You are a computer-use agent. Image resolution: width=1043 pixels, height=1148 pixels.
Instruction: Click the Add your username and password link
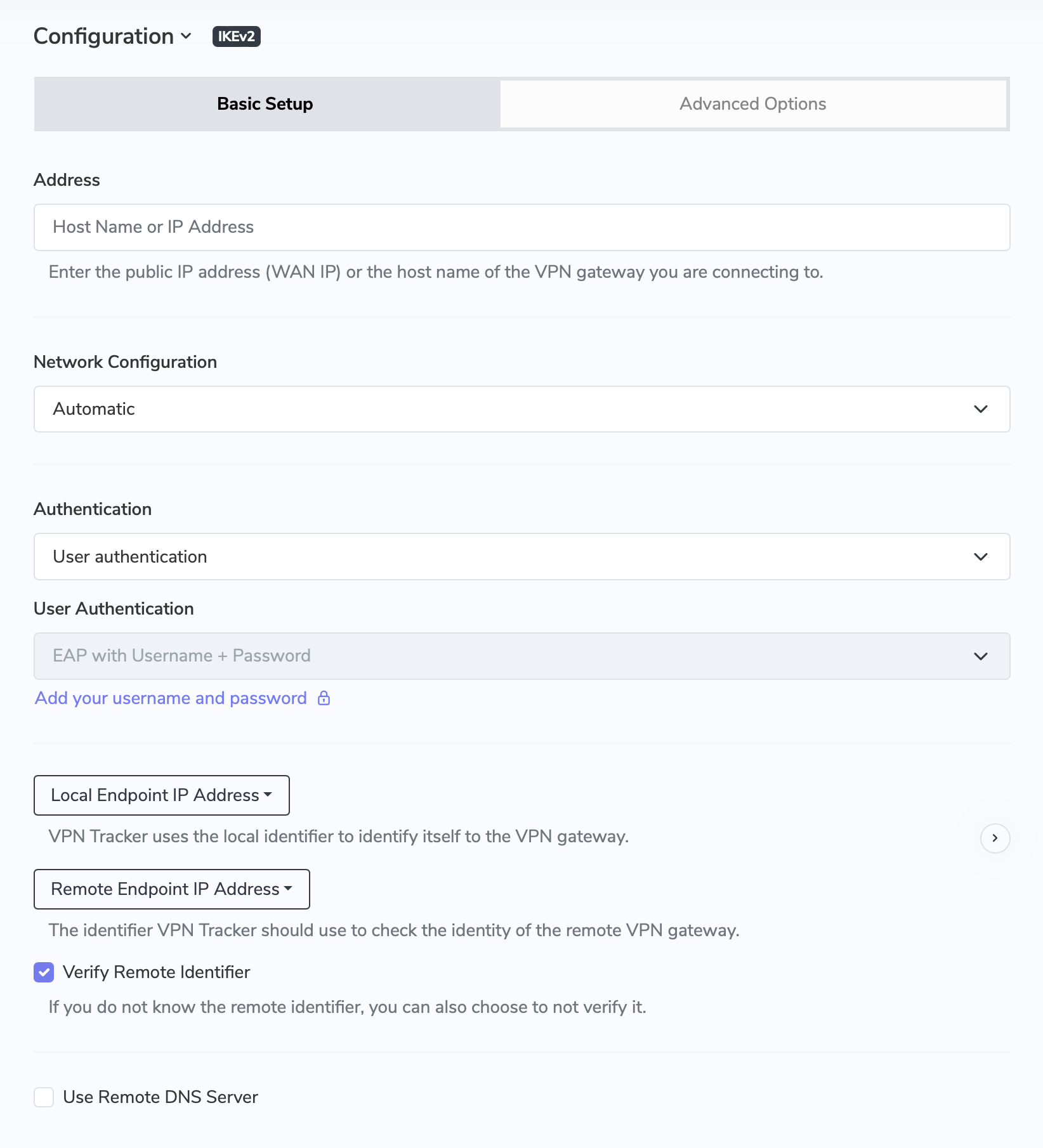pos(169,698)
